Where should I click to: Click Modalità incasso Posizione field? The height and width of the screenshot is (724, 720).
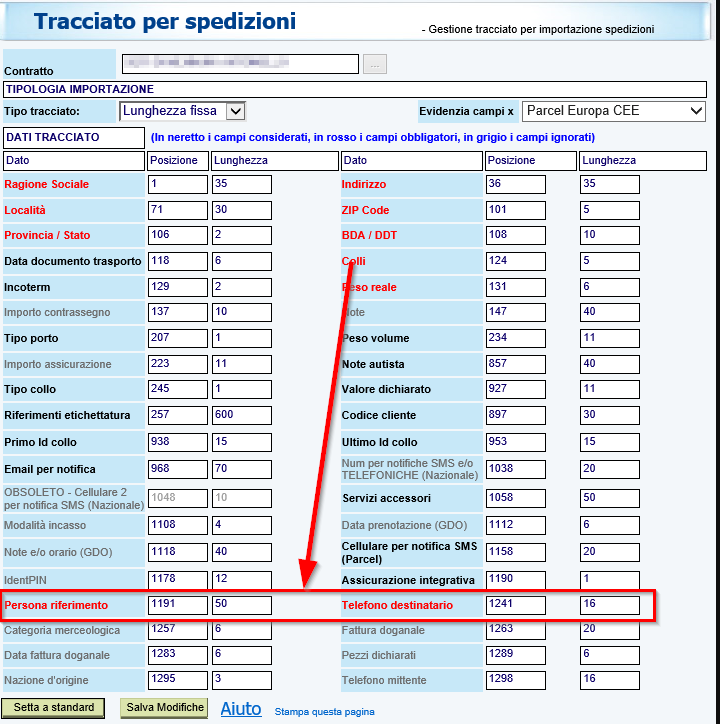point(178,525)
